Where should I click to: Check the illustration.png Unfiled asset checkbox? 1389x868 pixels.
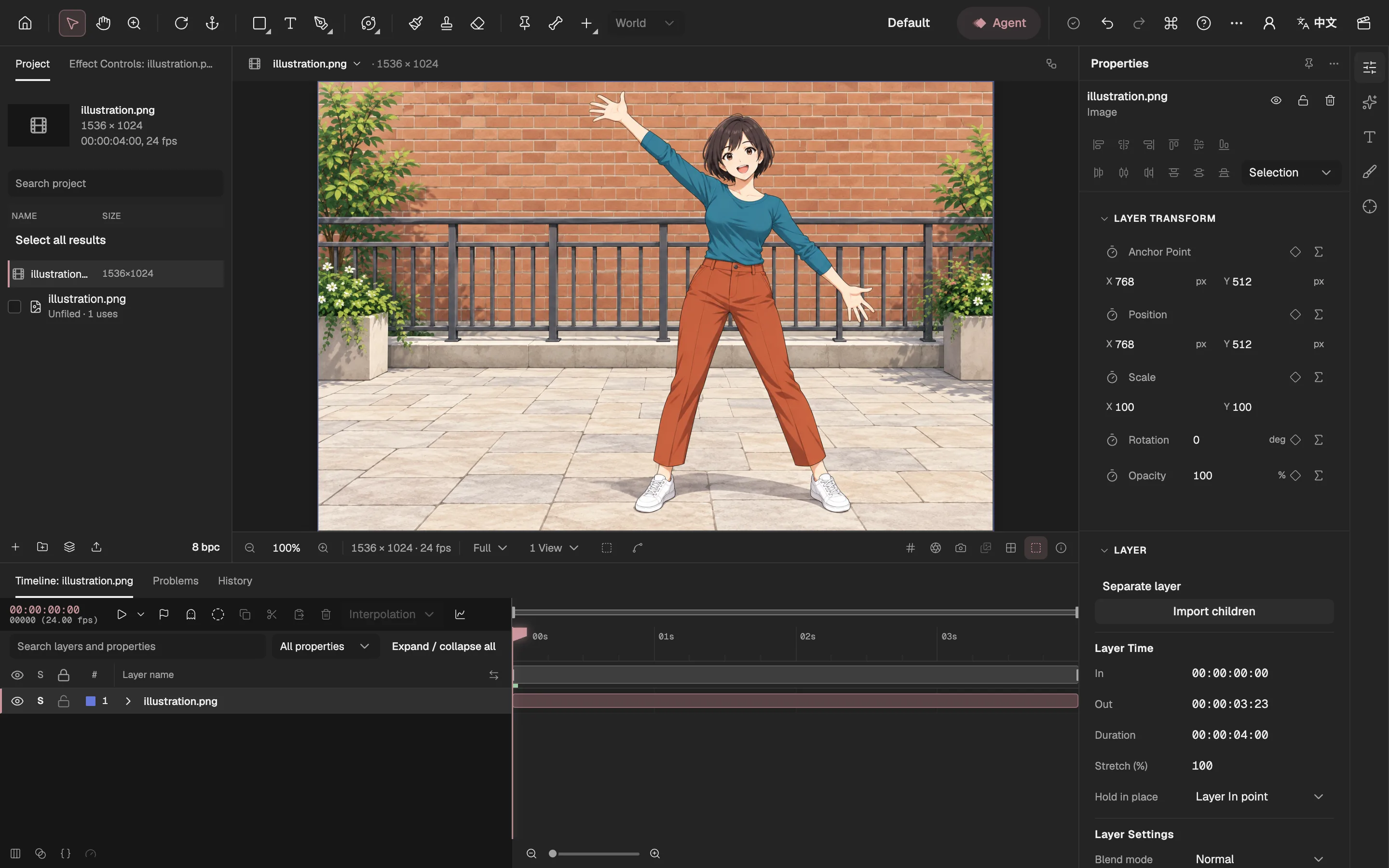click(x=14, y=307)
